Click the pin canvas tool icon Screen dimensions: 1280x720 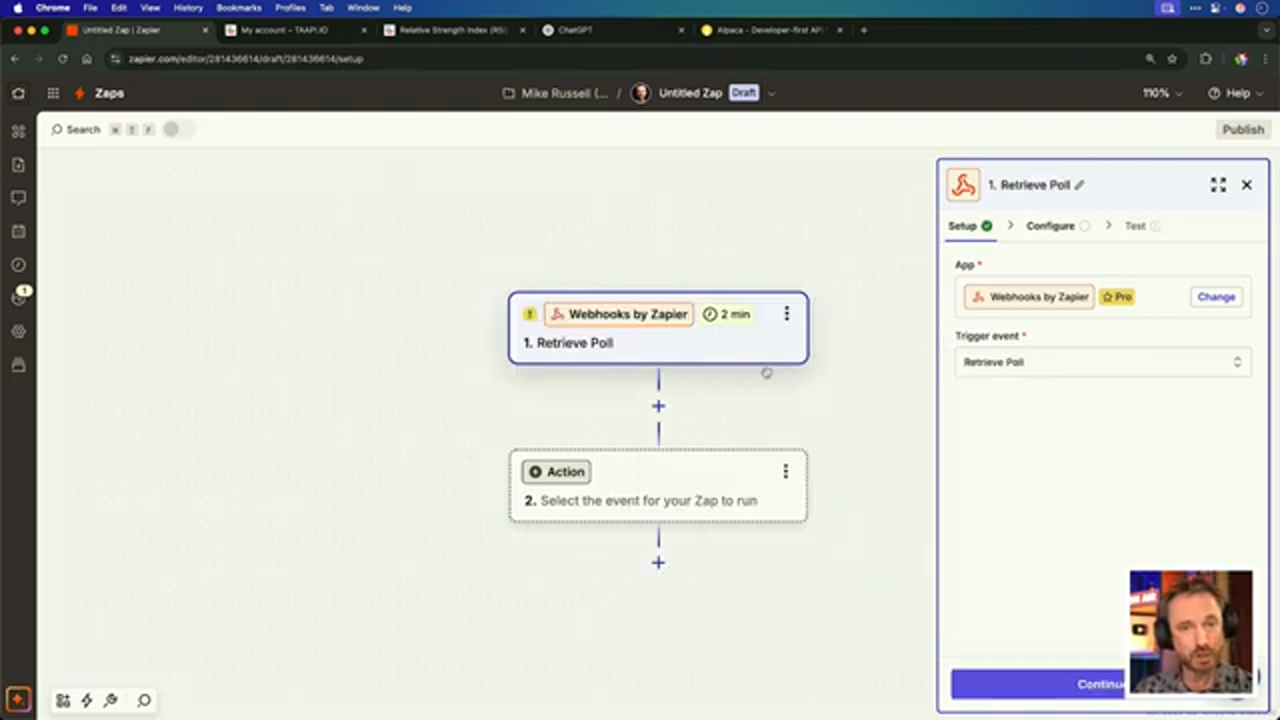111,701
